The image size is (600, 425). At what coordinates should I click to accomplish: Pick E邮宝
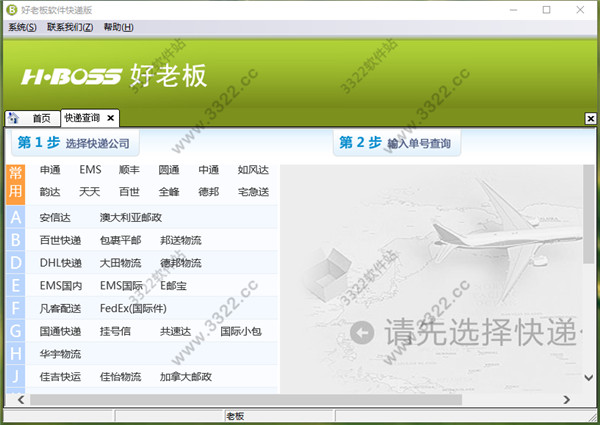coord(173,286)
